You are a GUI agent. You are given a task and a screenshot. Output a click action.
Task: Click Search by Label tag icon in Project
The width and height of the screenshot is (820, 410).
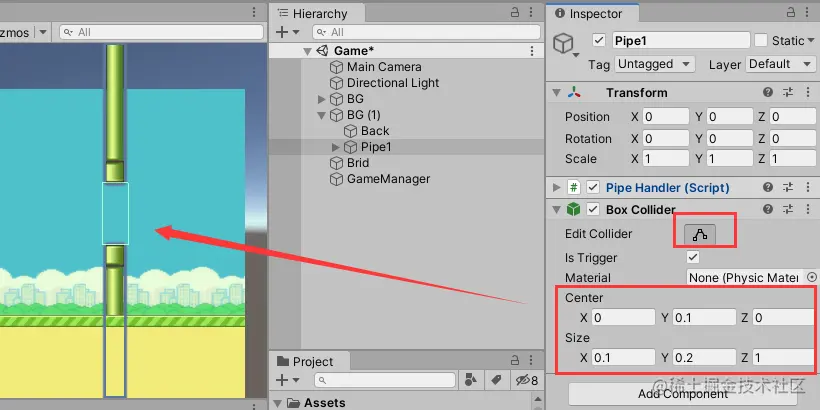(497, 380)
